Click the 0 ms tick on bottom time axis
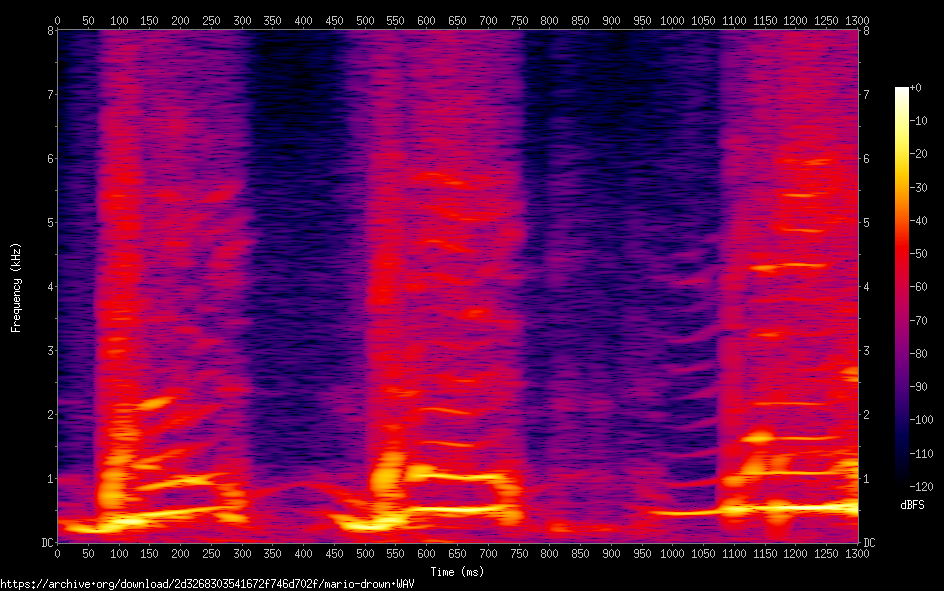944x591 pixels. pos(57,554)
